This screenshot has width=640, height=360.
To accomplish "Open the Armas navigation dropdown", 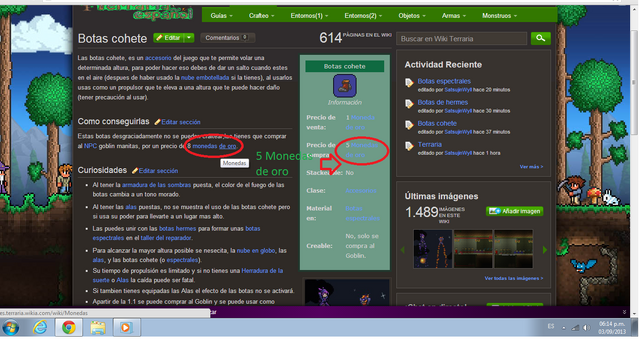I will 453,16.
